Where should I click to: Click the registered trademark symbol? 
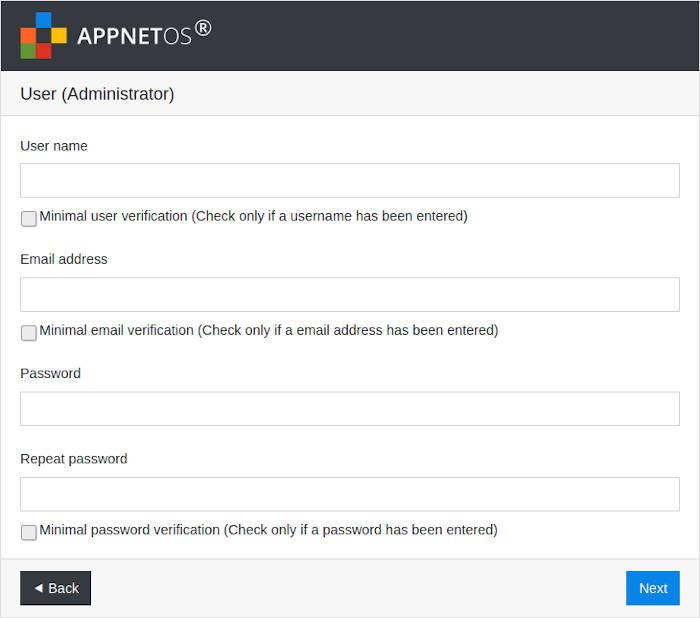pos(203,28)
